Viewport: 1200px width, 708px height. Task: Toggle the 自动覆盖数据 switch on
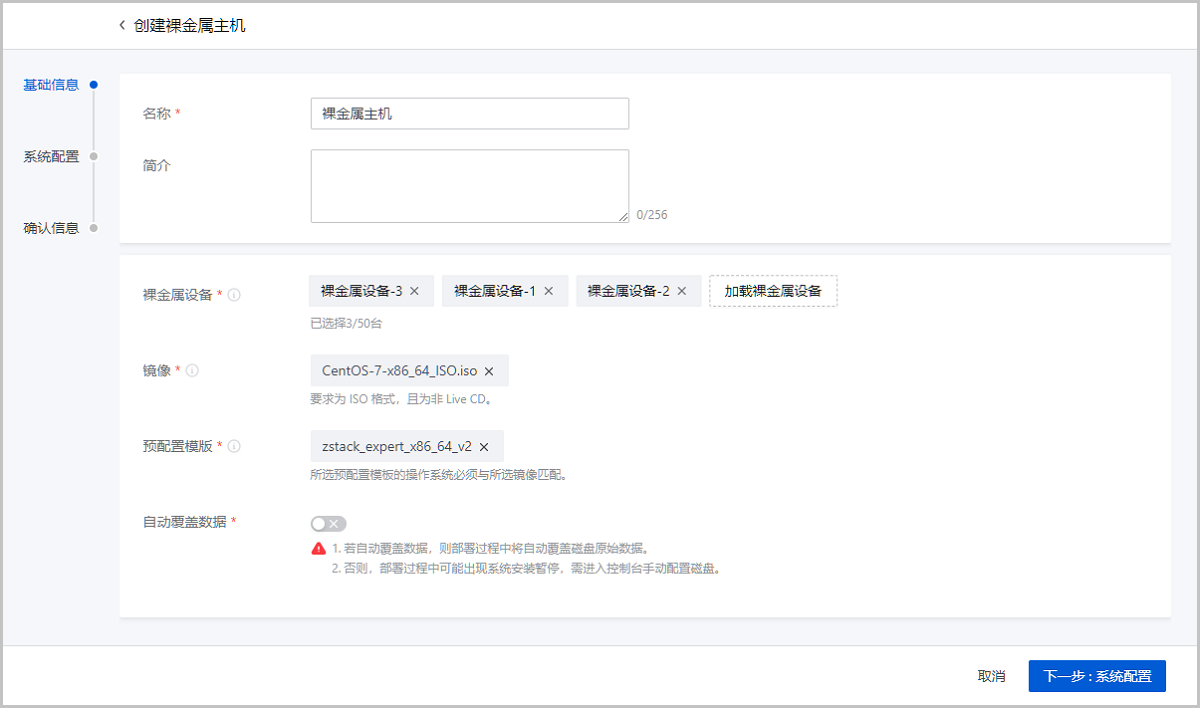tap(328, 524)
